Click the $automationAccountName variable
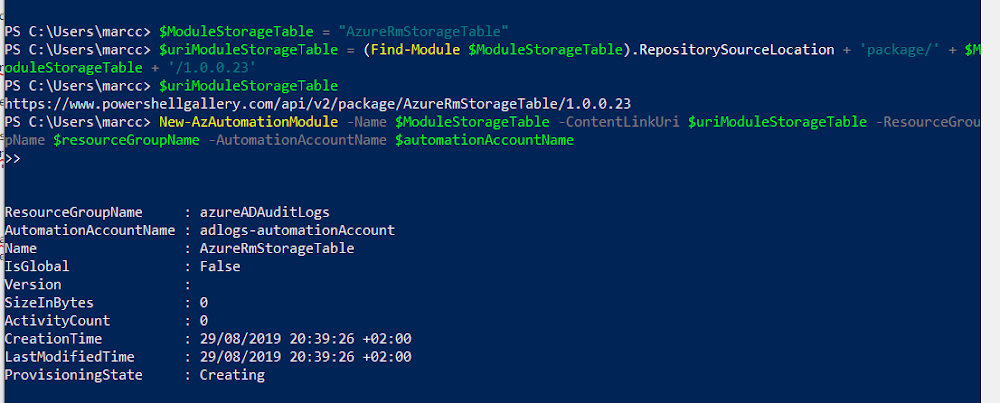 [484, 140]
